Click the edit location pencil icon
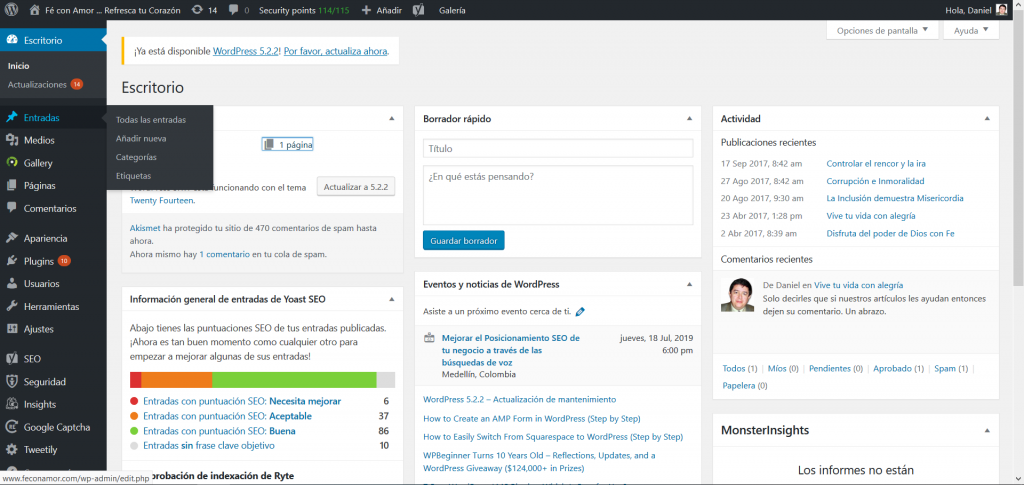This screenshot has height=485, width=1024. click(580, 312)
